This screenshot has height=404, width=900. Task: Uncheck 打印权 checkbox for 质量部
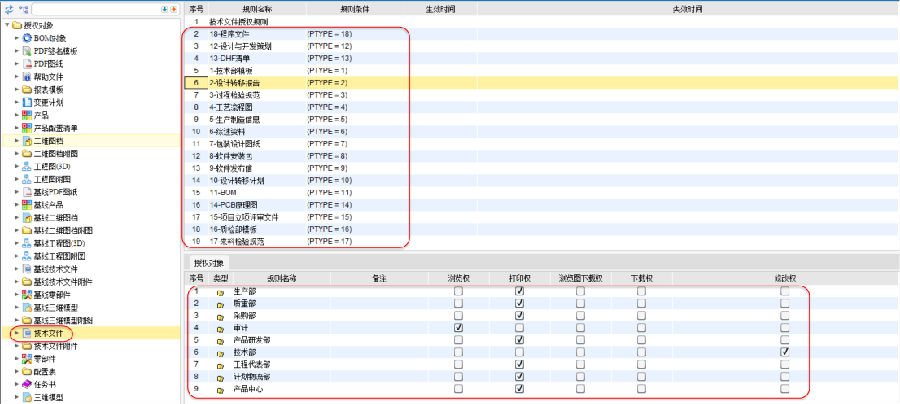pyautogui.click(x=519, y=303)
